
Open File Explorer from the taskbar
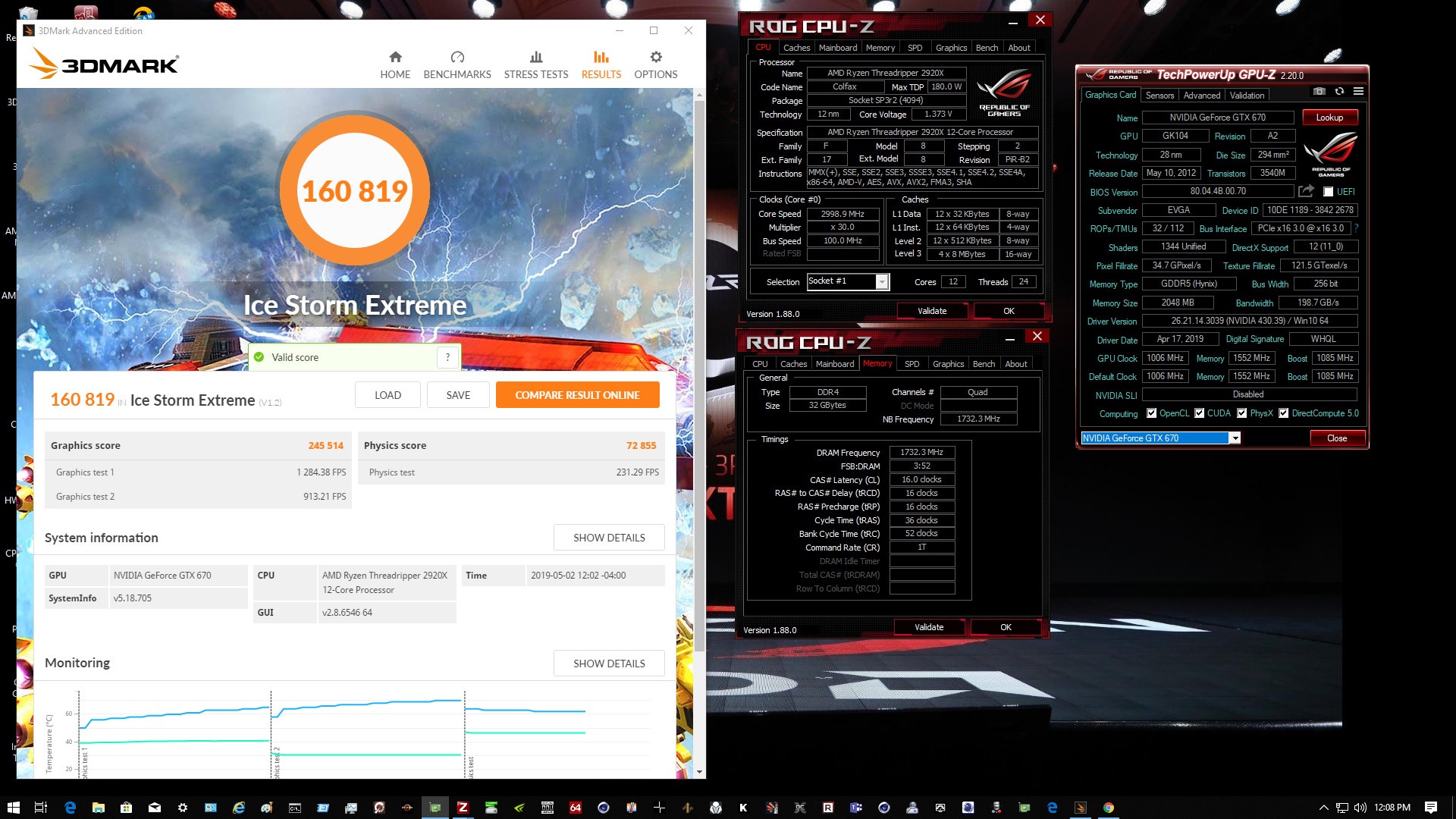tap(98, 808)
